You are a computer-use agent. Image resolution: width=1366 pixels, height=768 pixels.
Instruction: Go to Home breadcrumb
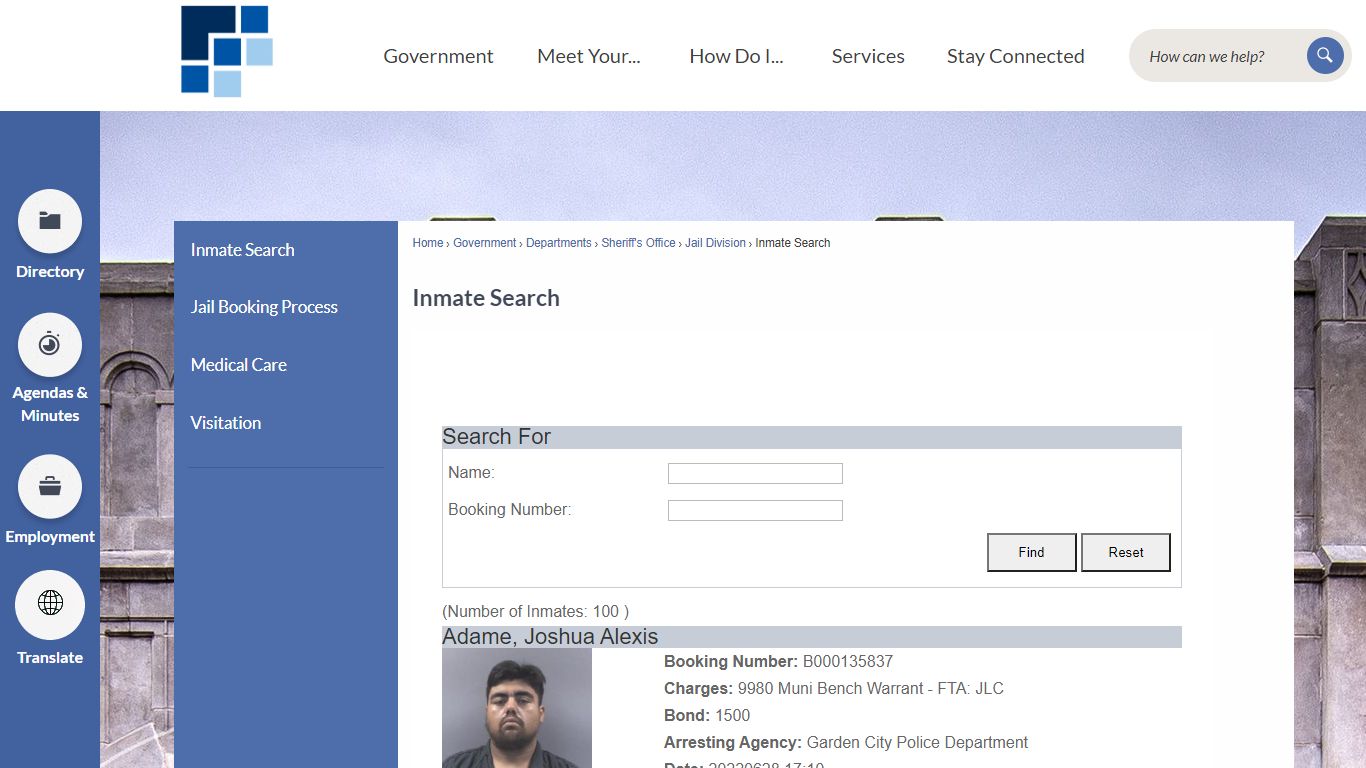[x=428, y=243]
